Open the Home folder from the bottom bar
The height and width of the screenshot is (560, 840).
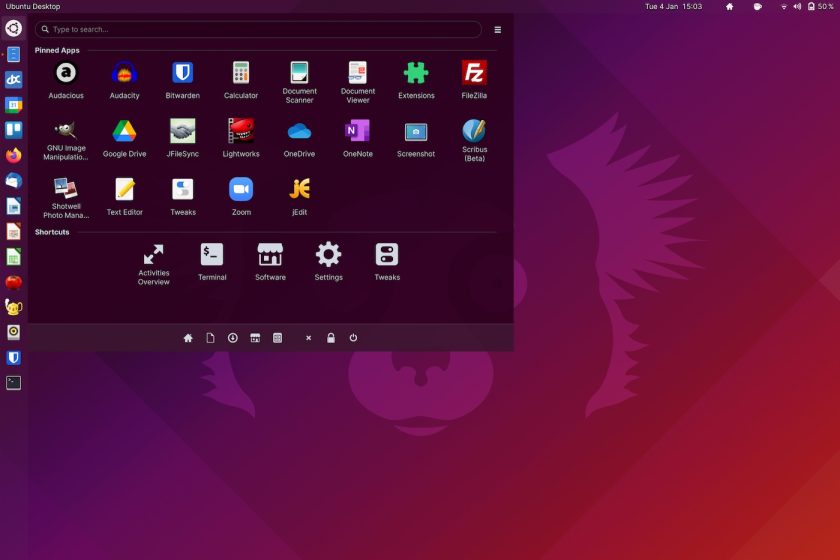tap(188, 338)
